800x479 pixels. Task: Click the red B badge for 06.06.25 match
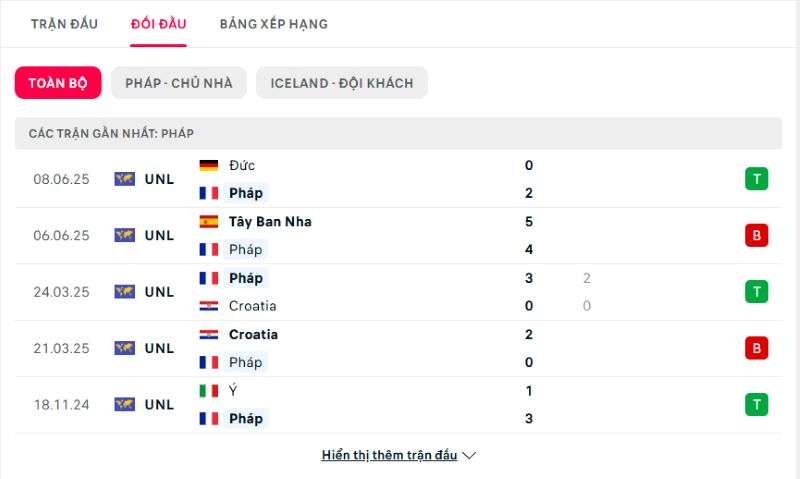click(x=756, y=235)
